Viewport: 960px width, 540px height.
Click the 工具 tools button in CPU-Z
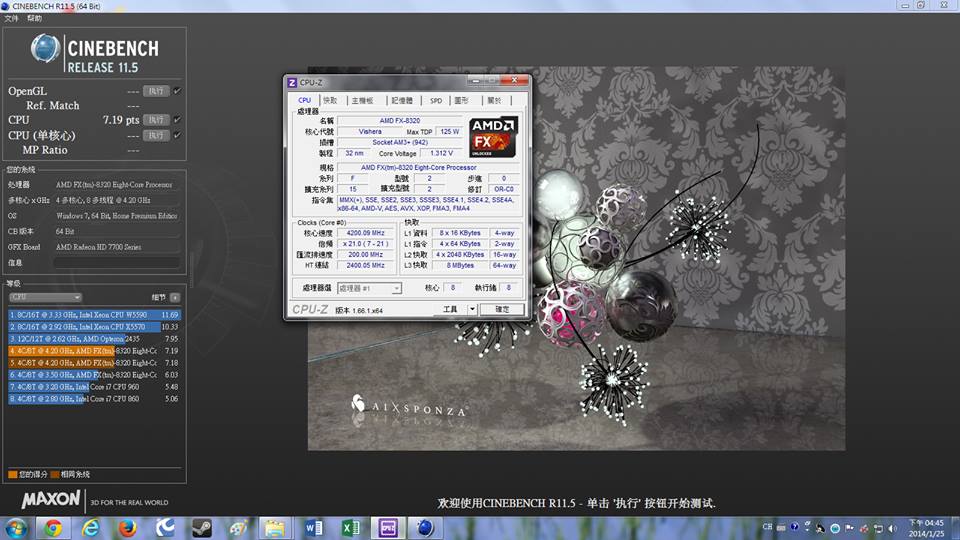(450, 309)
